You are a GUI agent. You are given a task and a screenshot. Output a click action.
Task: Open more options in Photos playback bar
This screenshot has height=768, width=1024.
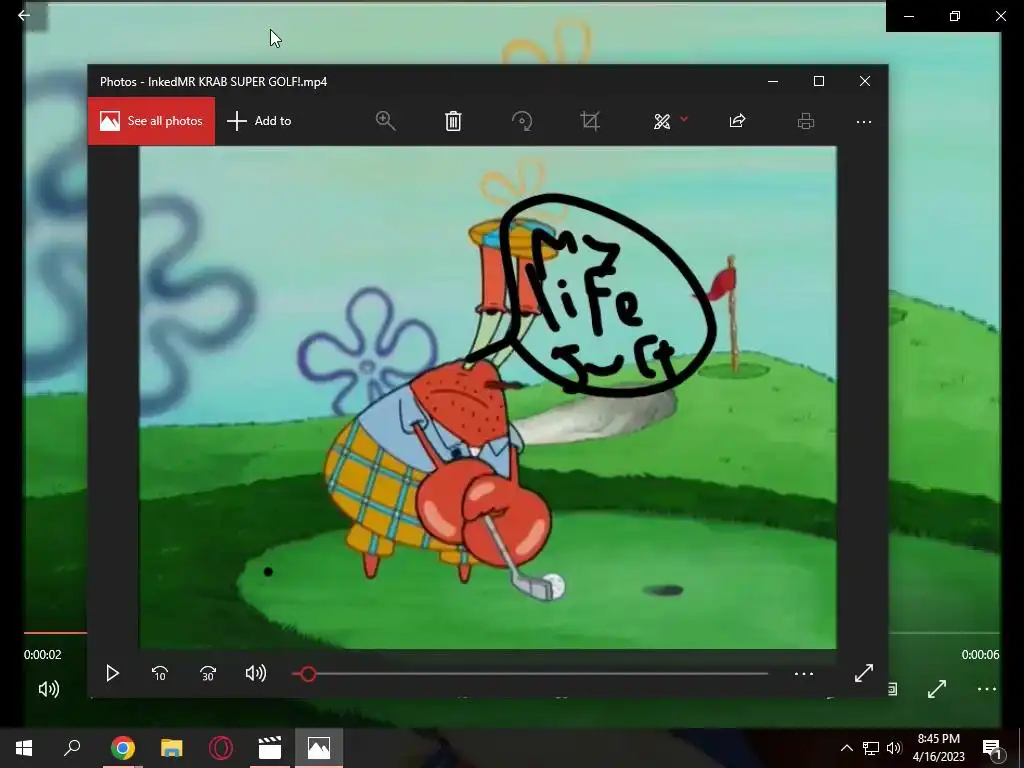804,674
